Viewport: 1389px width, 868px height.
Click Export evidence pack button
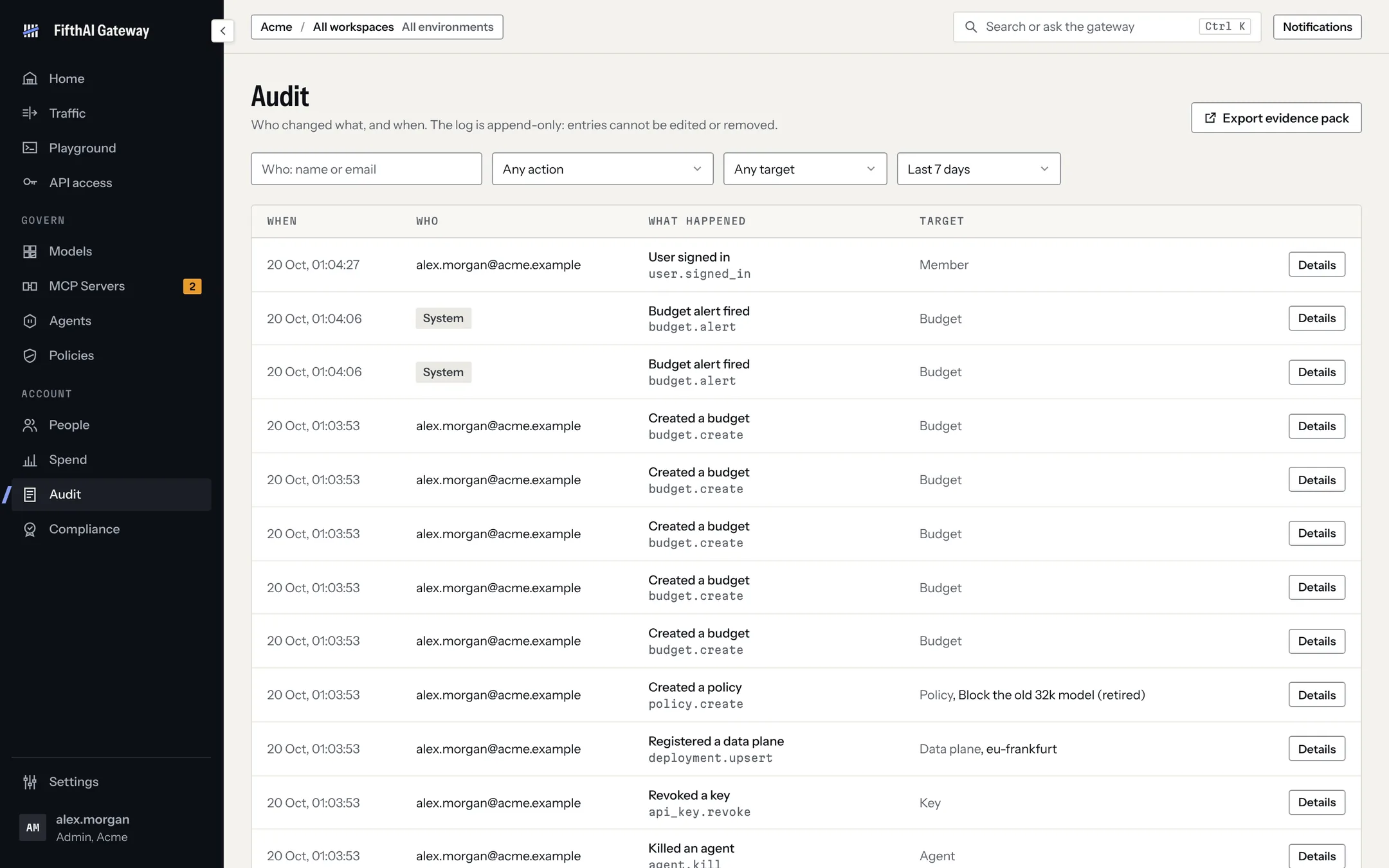point(1276,118)
